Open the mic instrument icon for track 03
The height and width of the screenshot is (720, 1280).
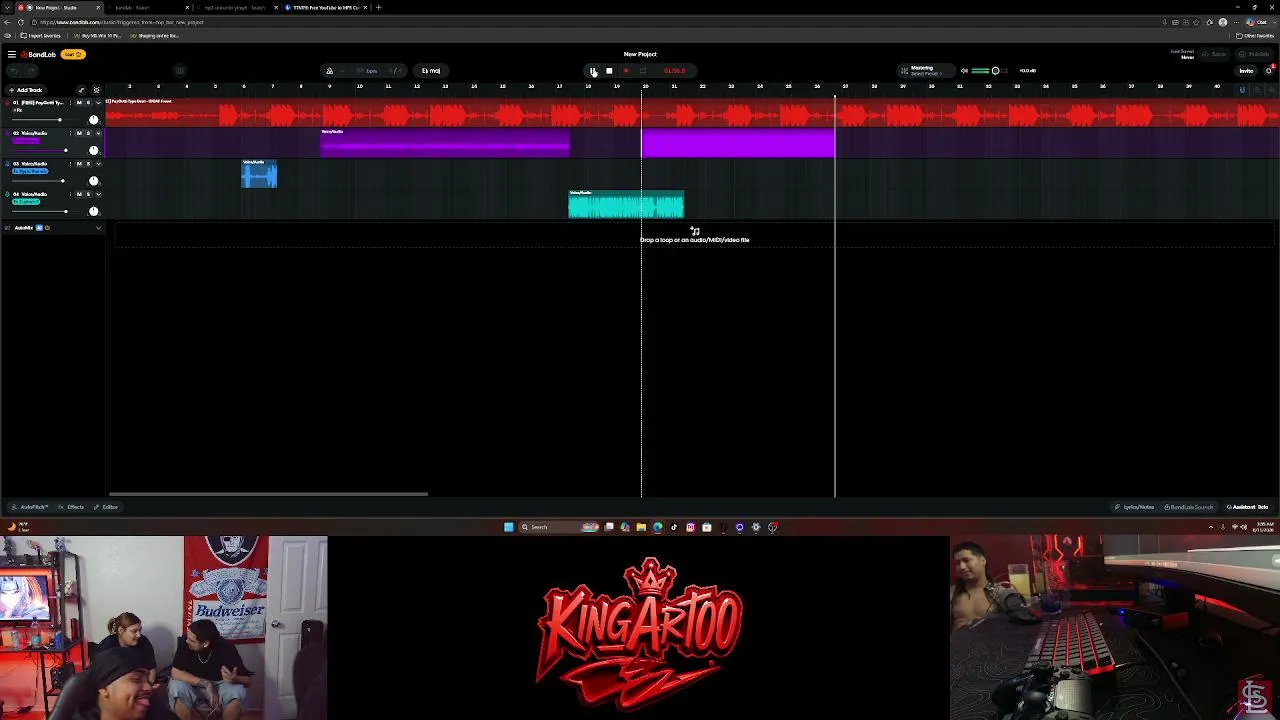(7, 163)
